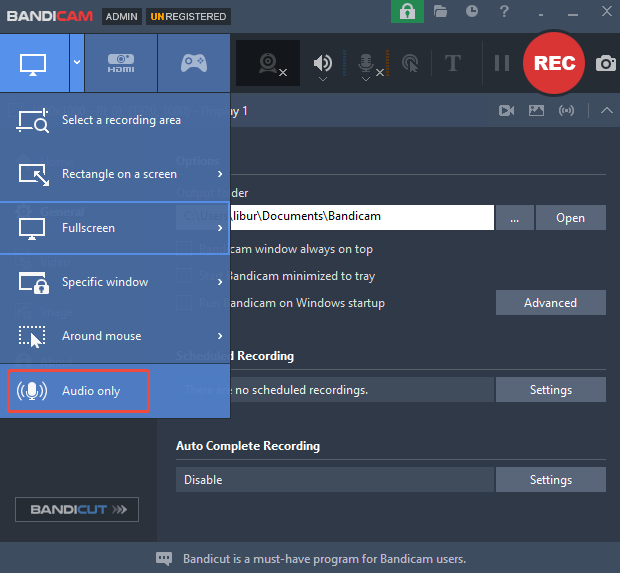620x573 pixels.
Task: Click the output folder path field
Action: coord(335,217)
